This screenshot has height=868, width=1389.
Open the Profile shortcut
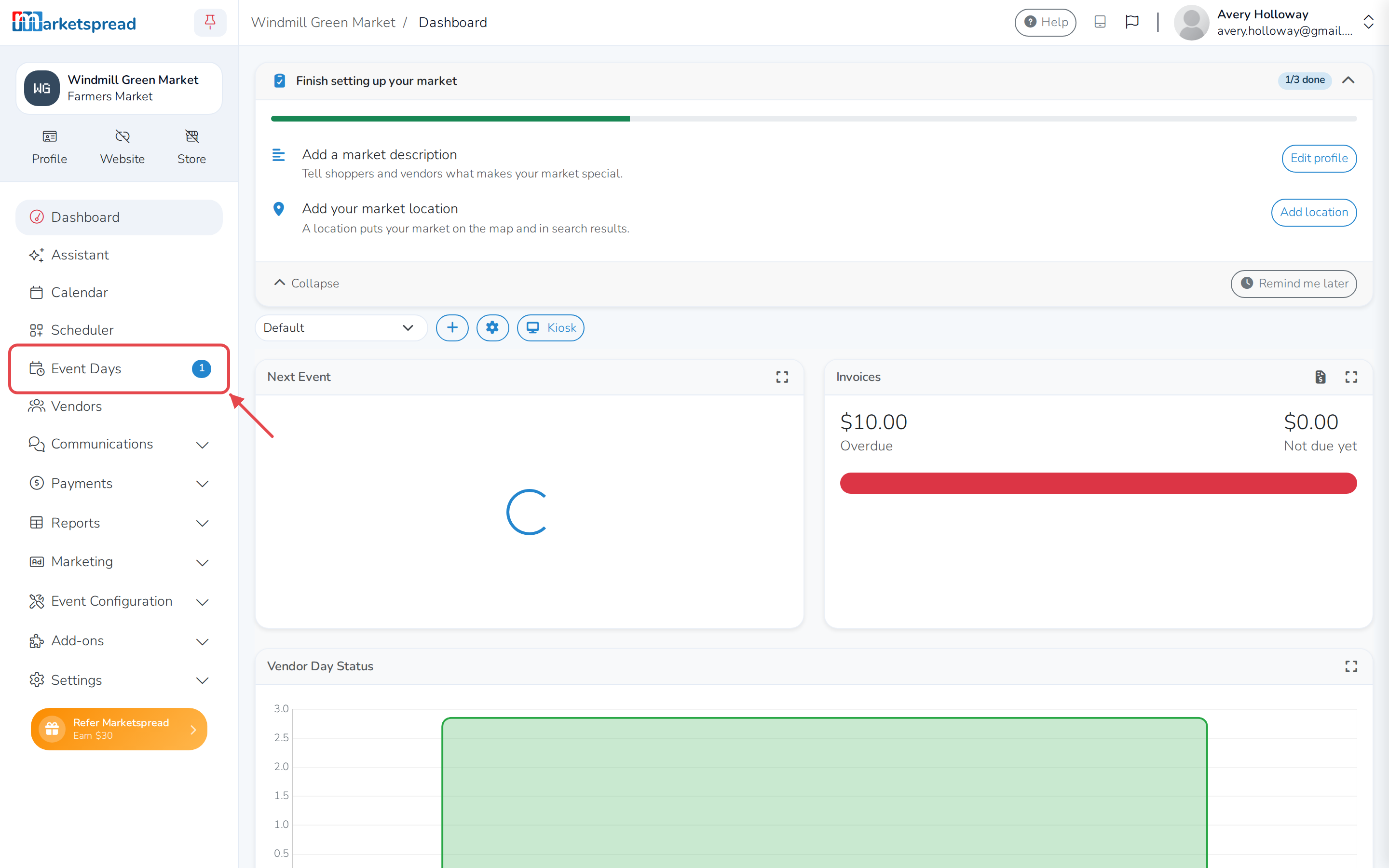point(49,147)
